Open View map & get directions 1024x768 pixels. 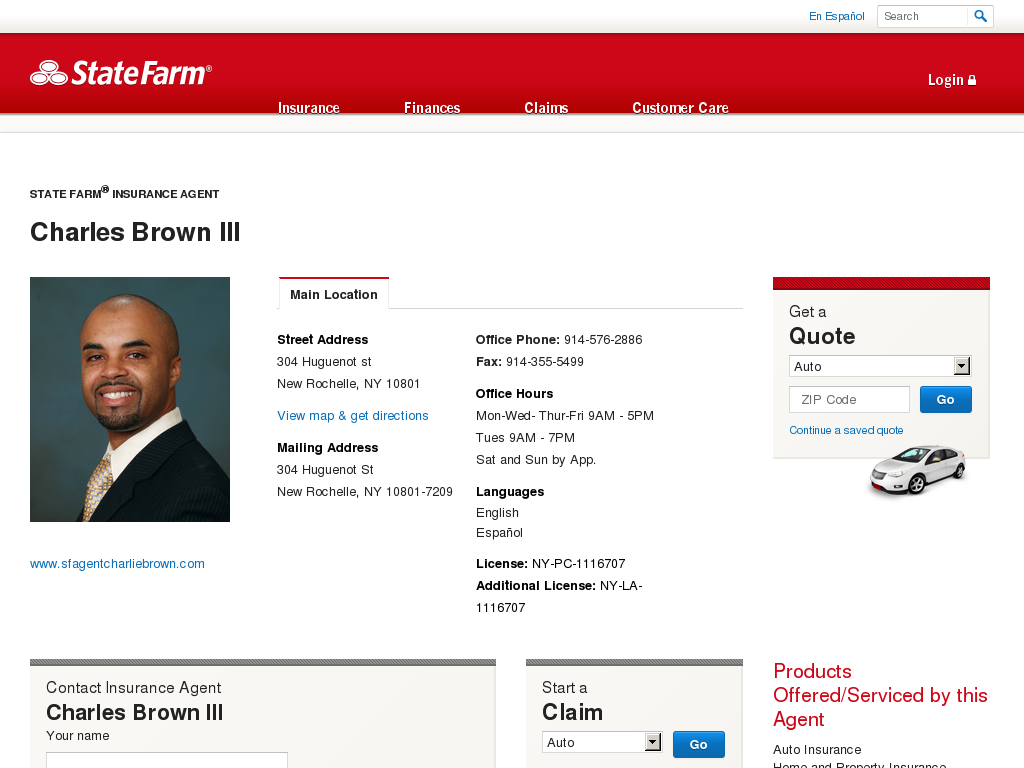353,415
